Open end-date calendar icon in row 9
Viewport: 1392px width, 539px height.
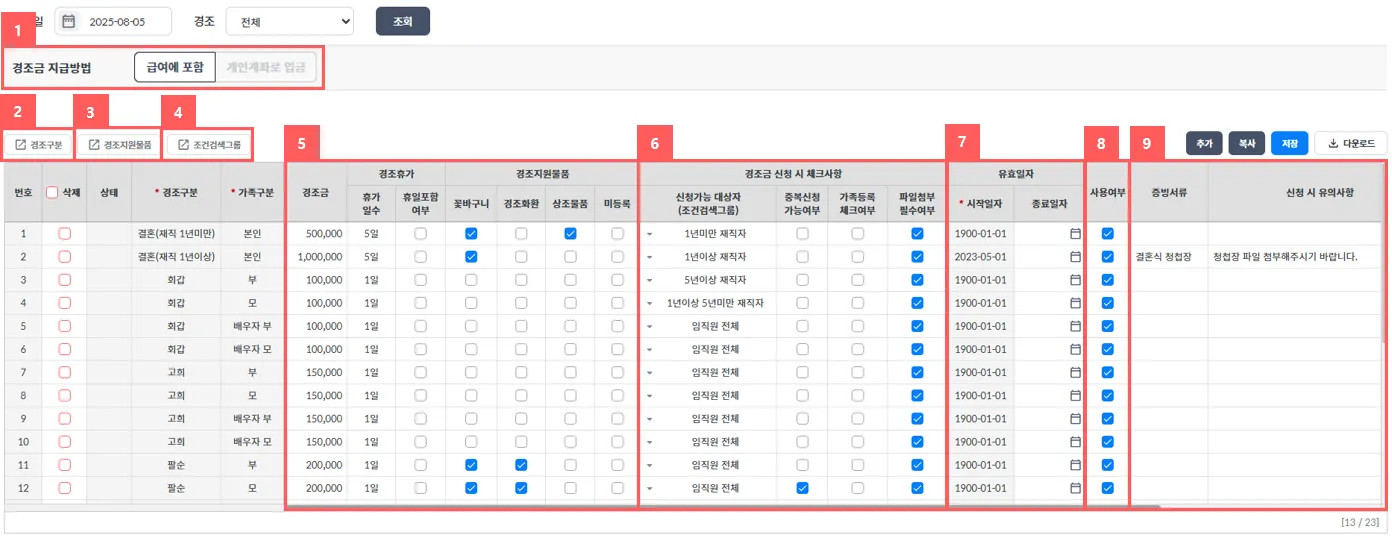[1076, 418]
